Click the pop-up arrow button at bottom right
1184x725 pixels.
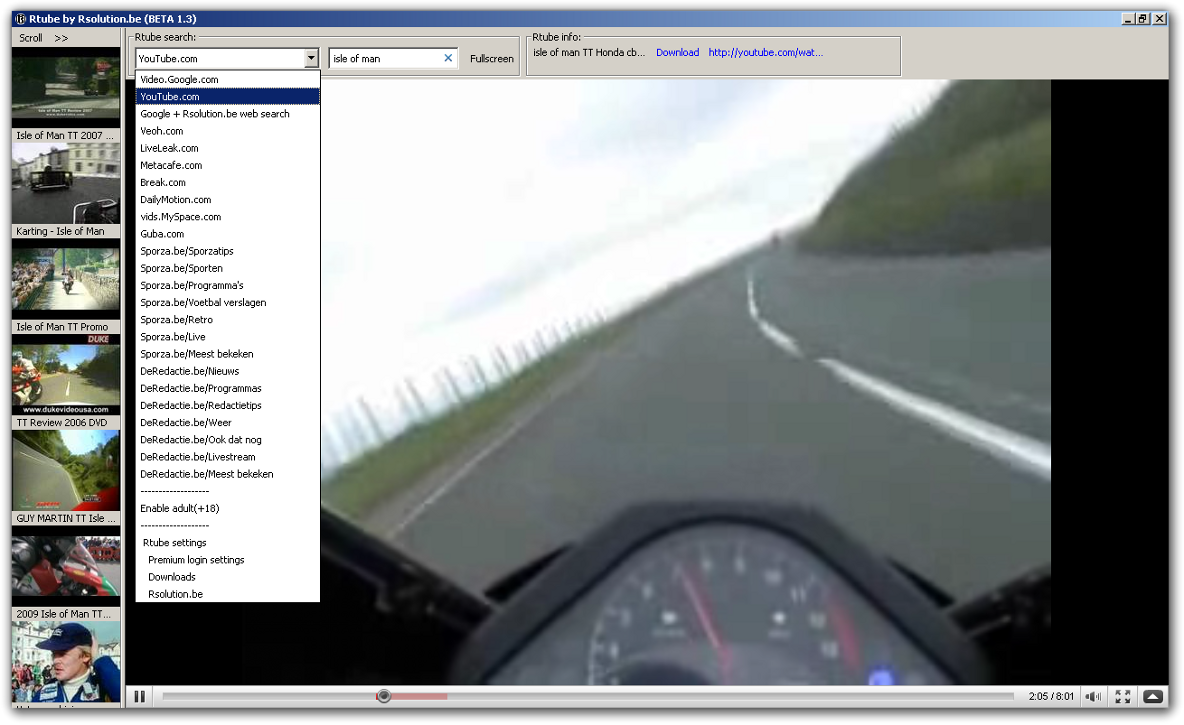(1152, 696)
